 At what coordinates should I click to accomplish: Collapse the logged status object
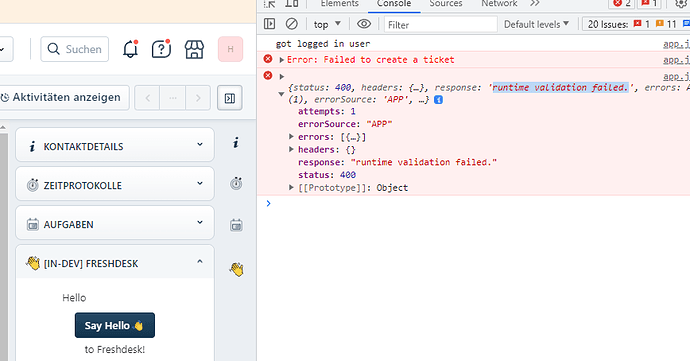(281, 94)
